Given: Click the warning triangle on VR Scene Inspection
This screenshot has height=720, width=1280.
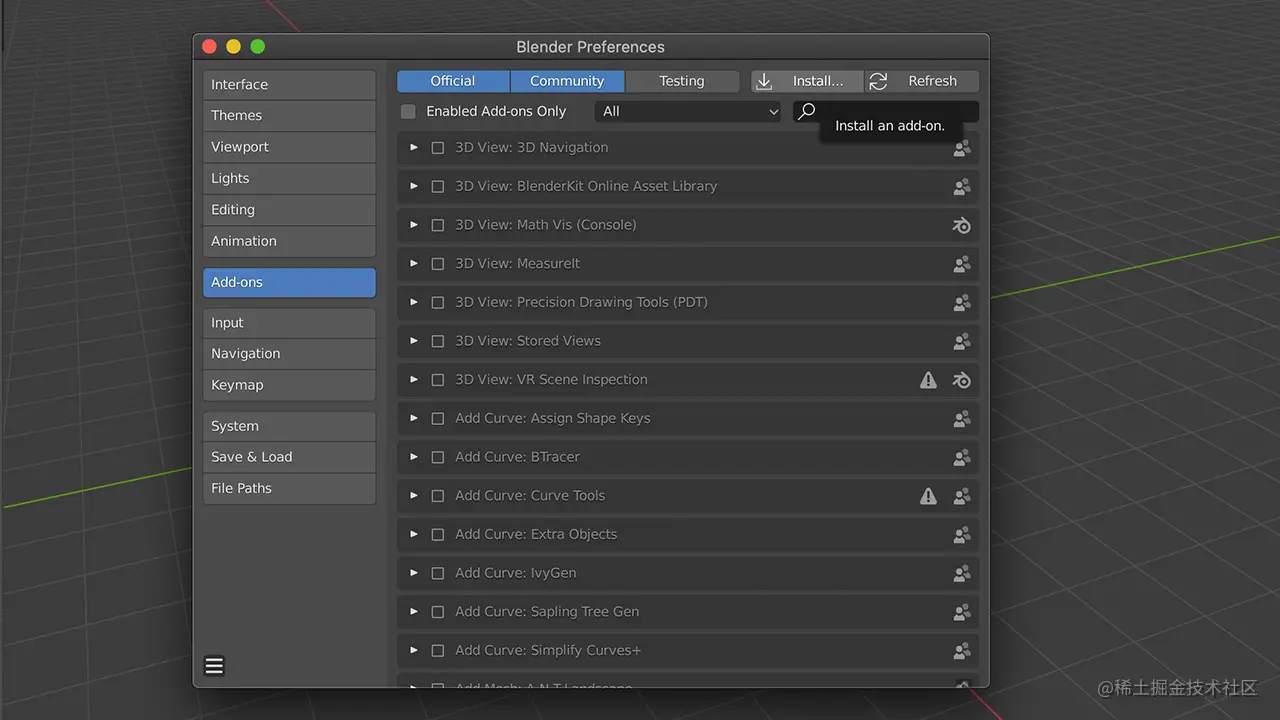Looking at the screenshot, I should tap(929, 380).
